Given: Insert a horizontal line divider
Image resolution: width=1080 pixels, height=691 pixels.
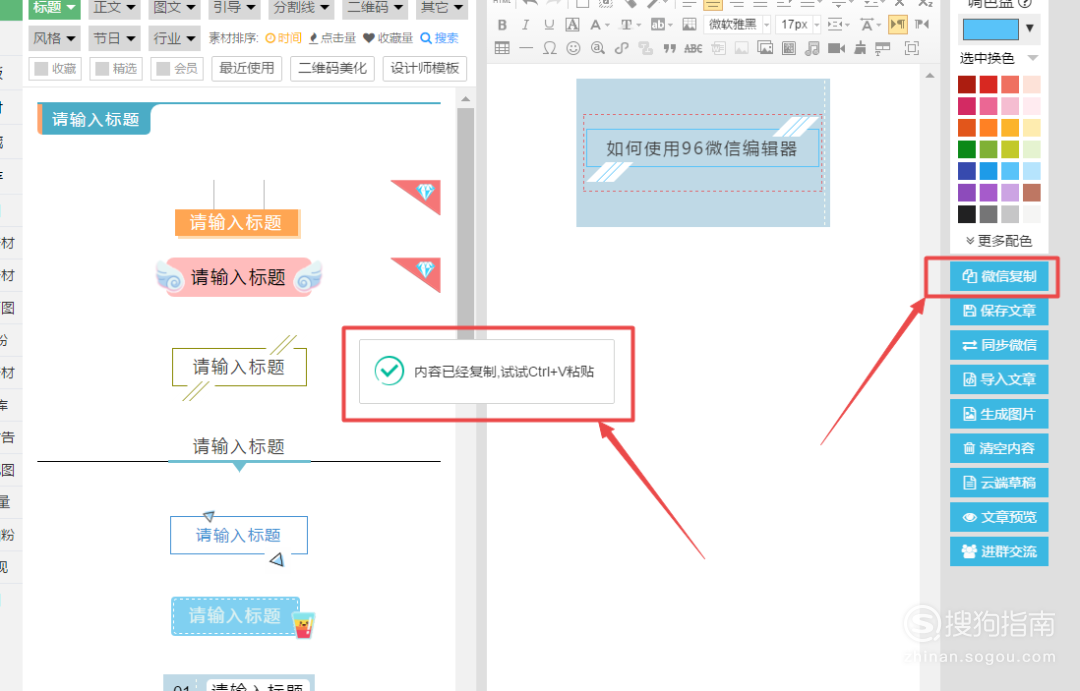Looking at the screenshot, I should [526, 48].
